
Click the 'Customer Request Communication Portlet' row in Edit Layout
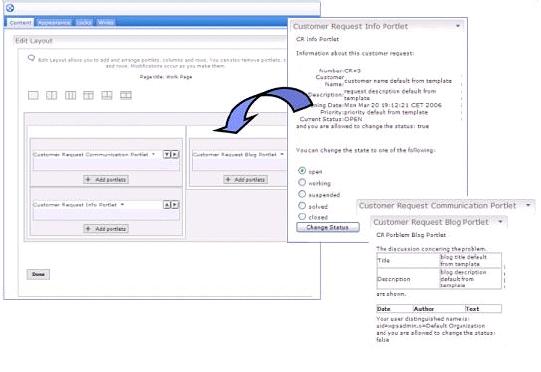point(106,155)
